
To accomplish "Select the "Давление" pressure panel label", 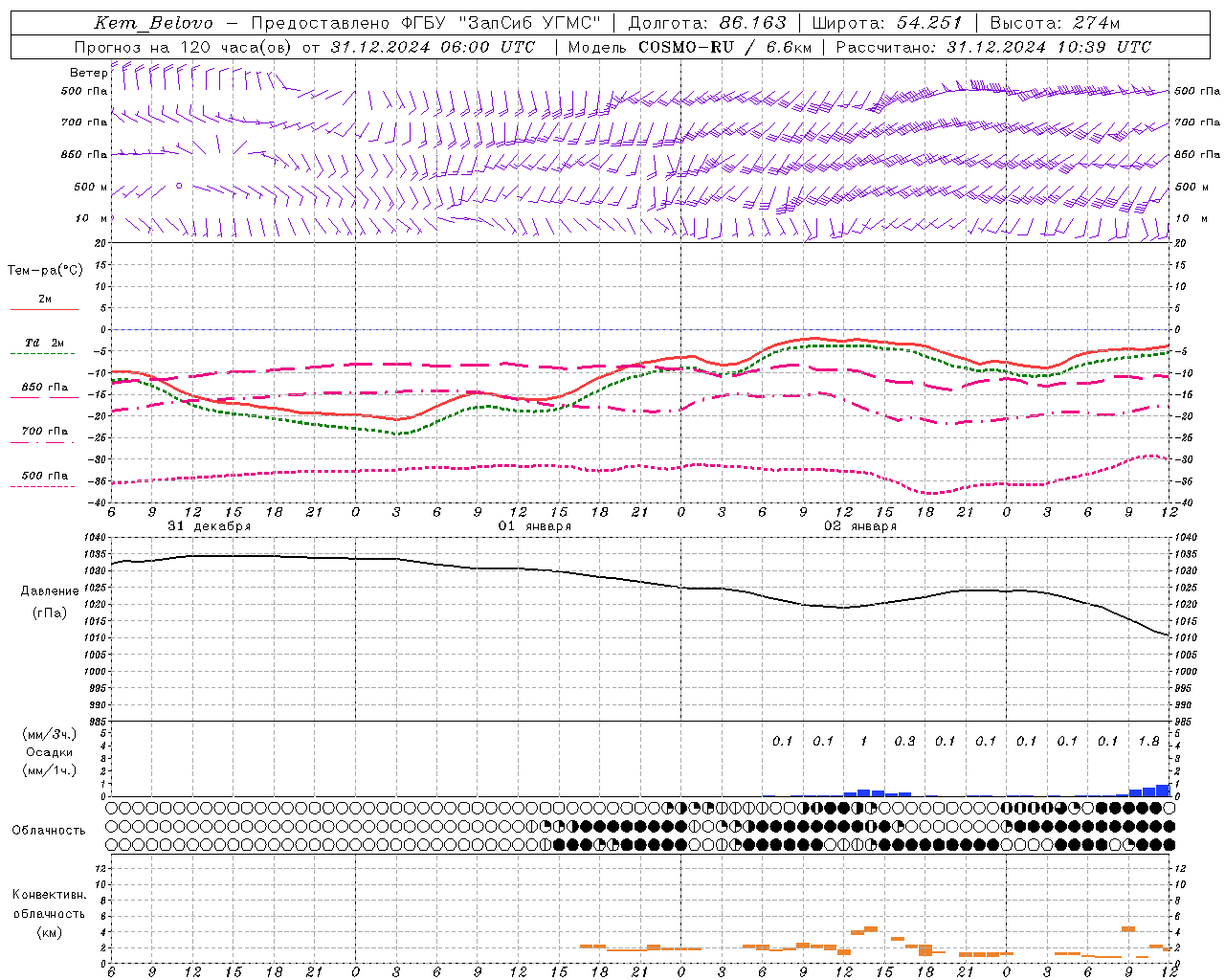I will tap(50, 591).
